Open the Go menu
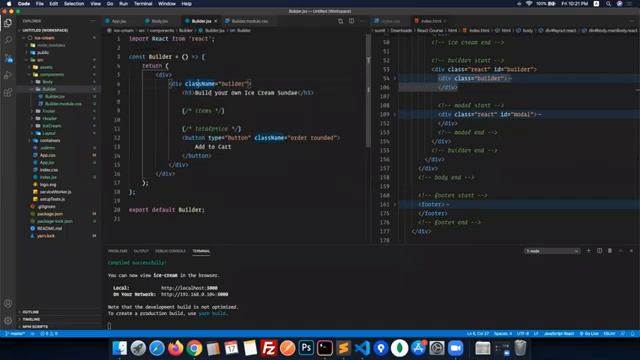The image size is (640, 360). pyautogui.click(x=110, y=4)
